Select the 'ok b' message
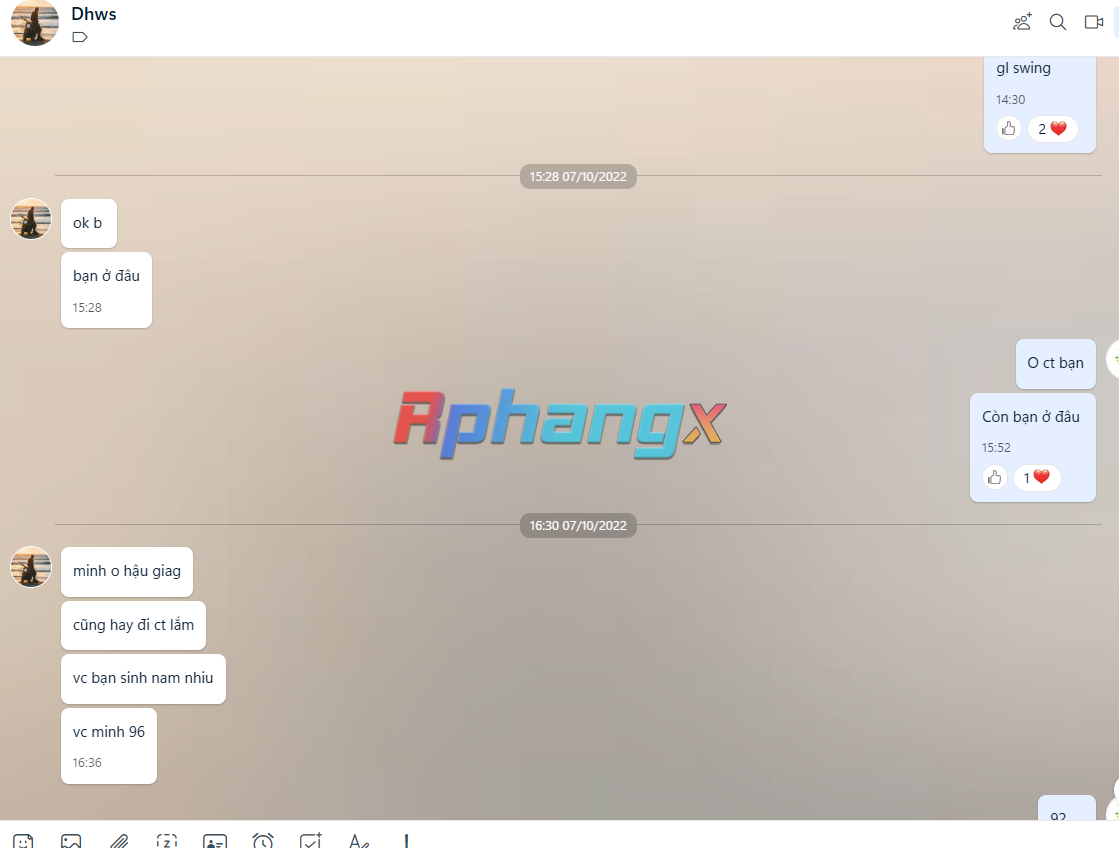The image size is (1119, 848). tap(88, 223)
